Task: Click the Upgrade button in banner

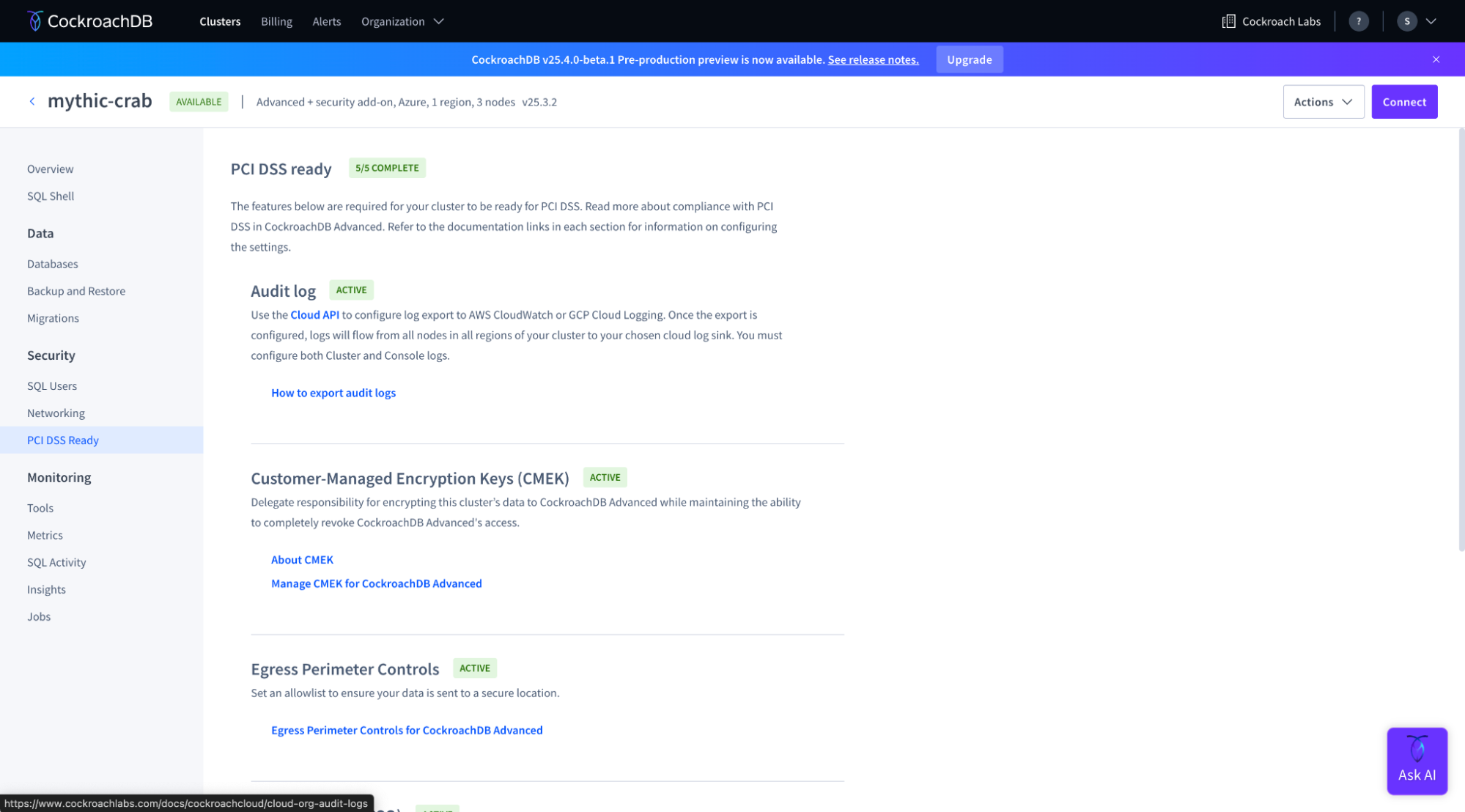Action: pos(969,59)
